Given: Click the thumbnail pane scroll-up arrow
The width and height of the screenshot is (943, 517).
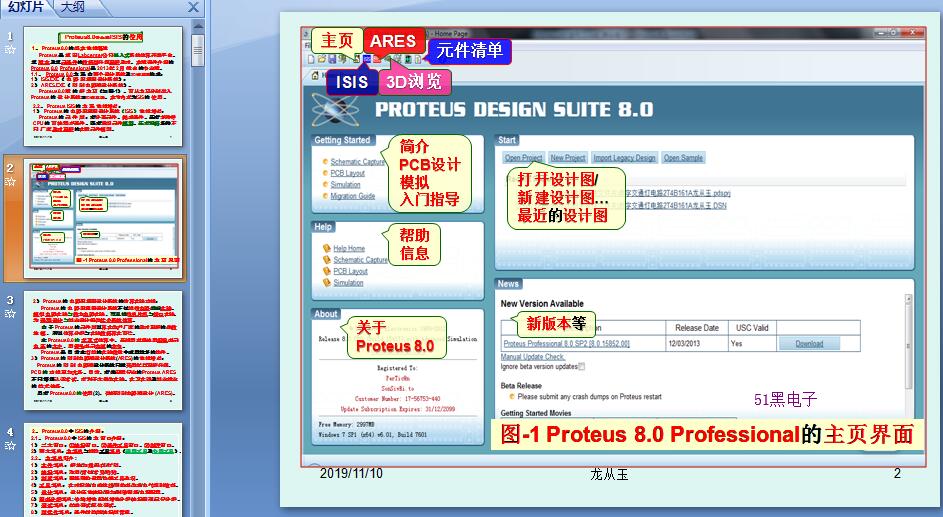Looking at the screenshot, I should 198,26.
